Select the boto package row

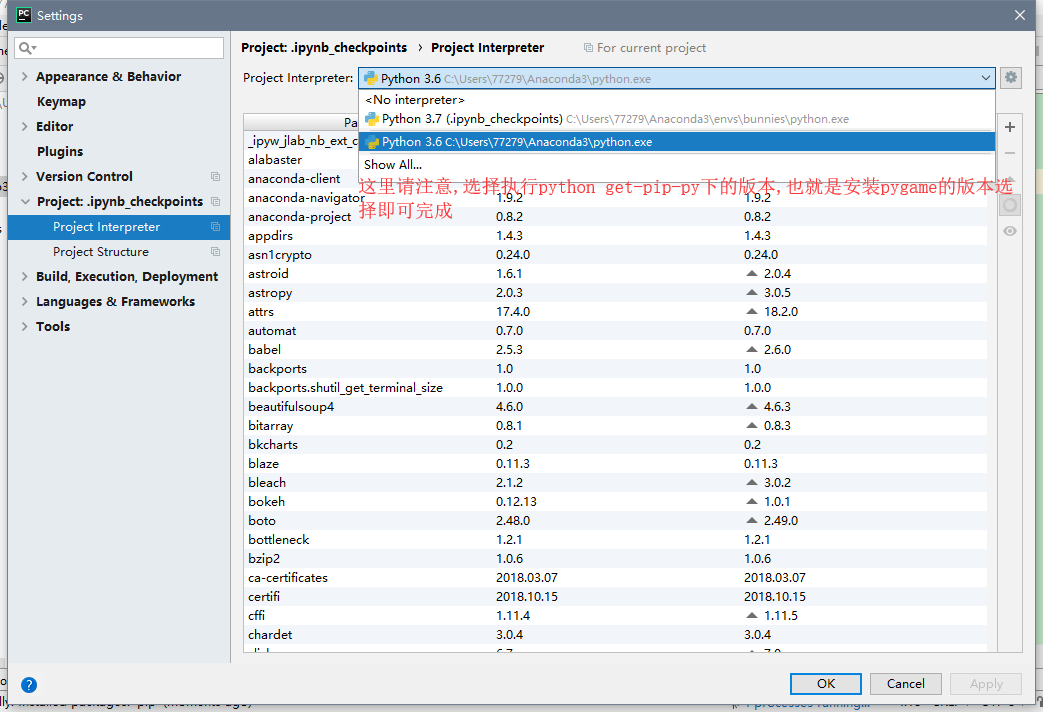click(x=615, y=520)
